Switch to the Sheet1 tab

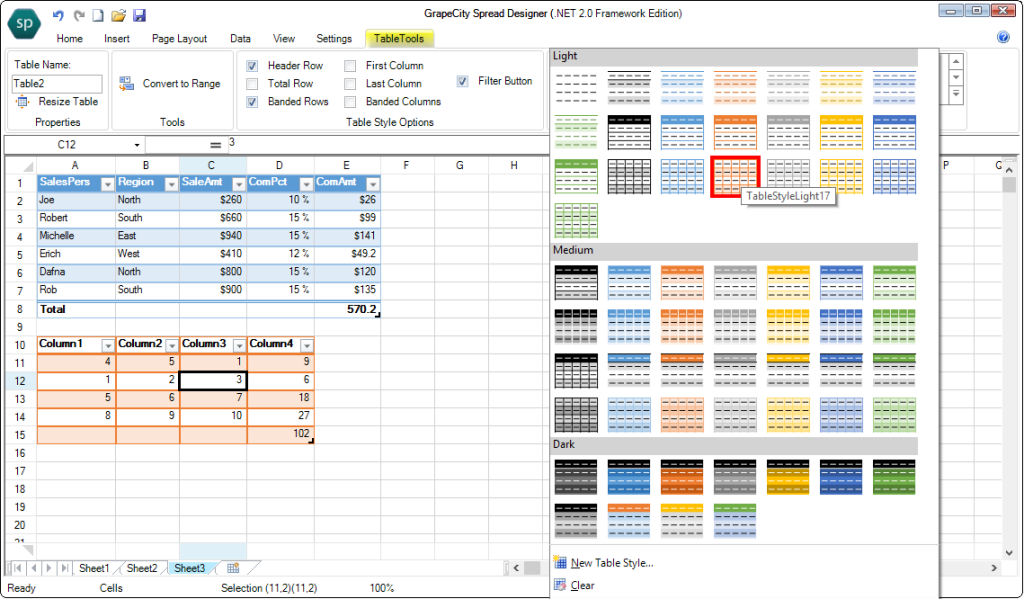[95, 568]
